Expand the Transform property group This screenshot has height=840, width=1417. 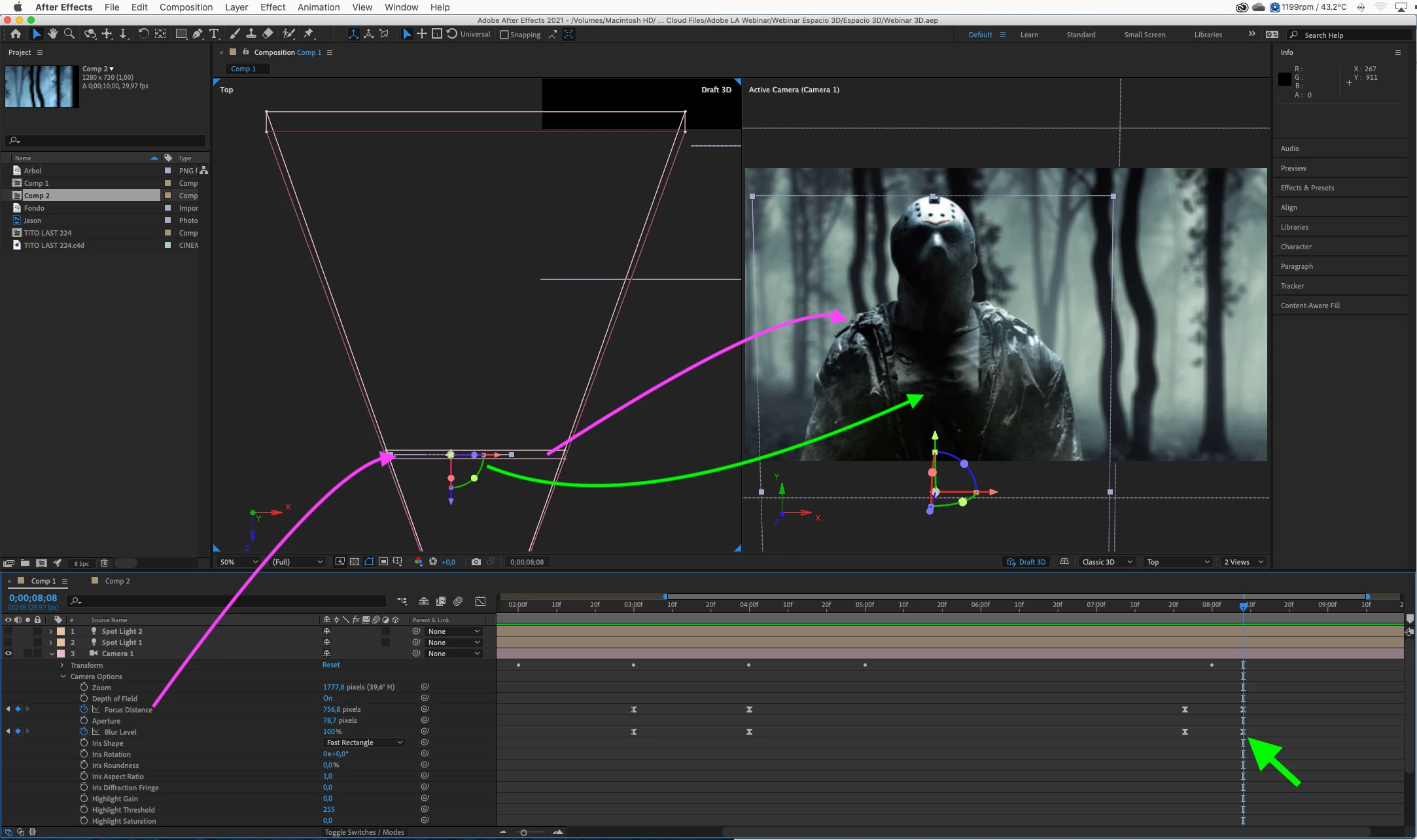pos(63,665)
